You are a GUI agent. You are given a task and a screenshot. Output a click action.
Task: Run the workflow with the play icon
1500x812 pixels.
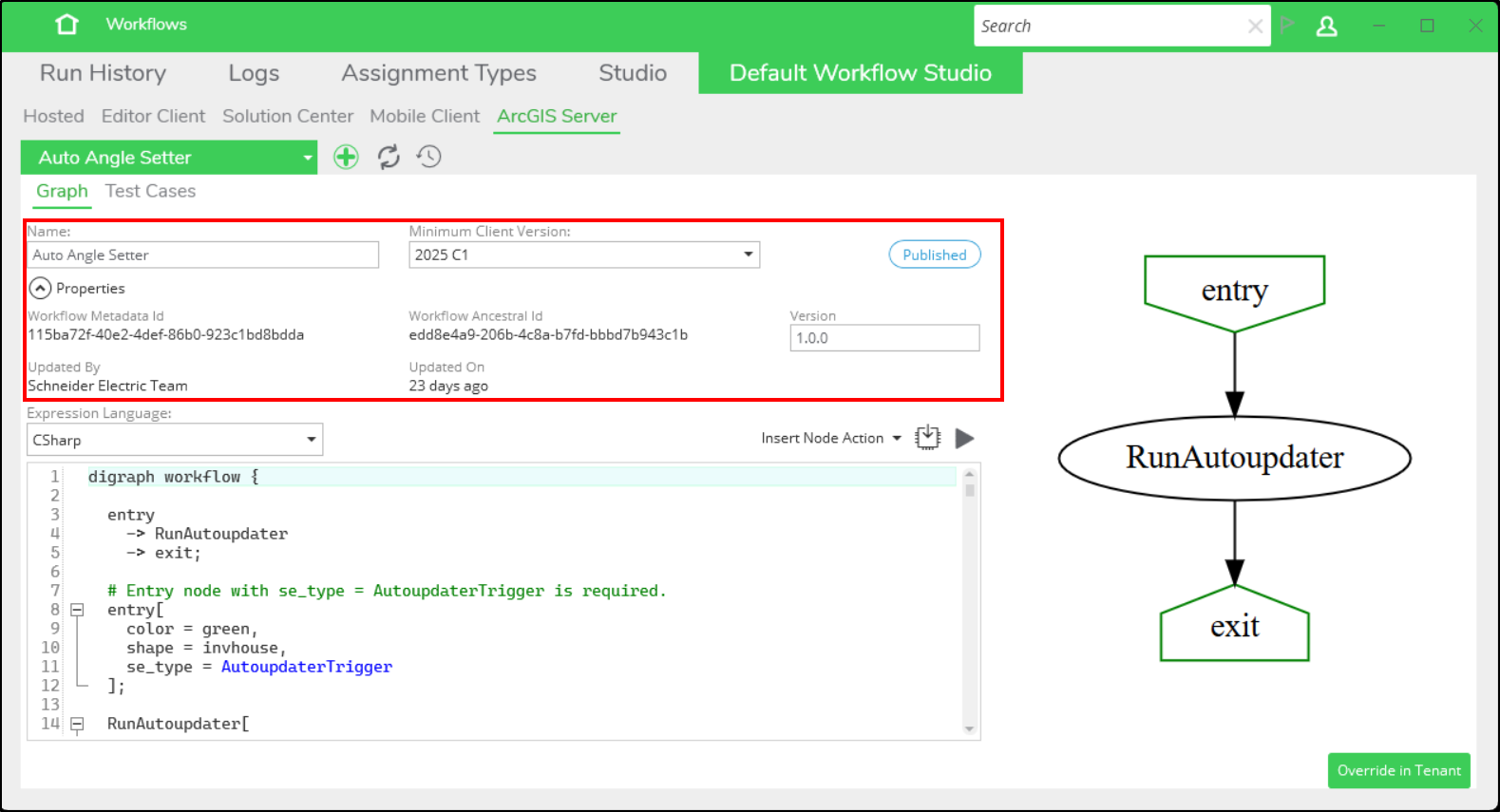tap(964, 438)
